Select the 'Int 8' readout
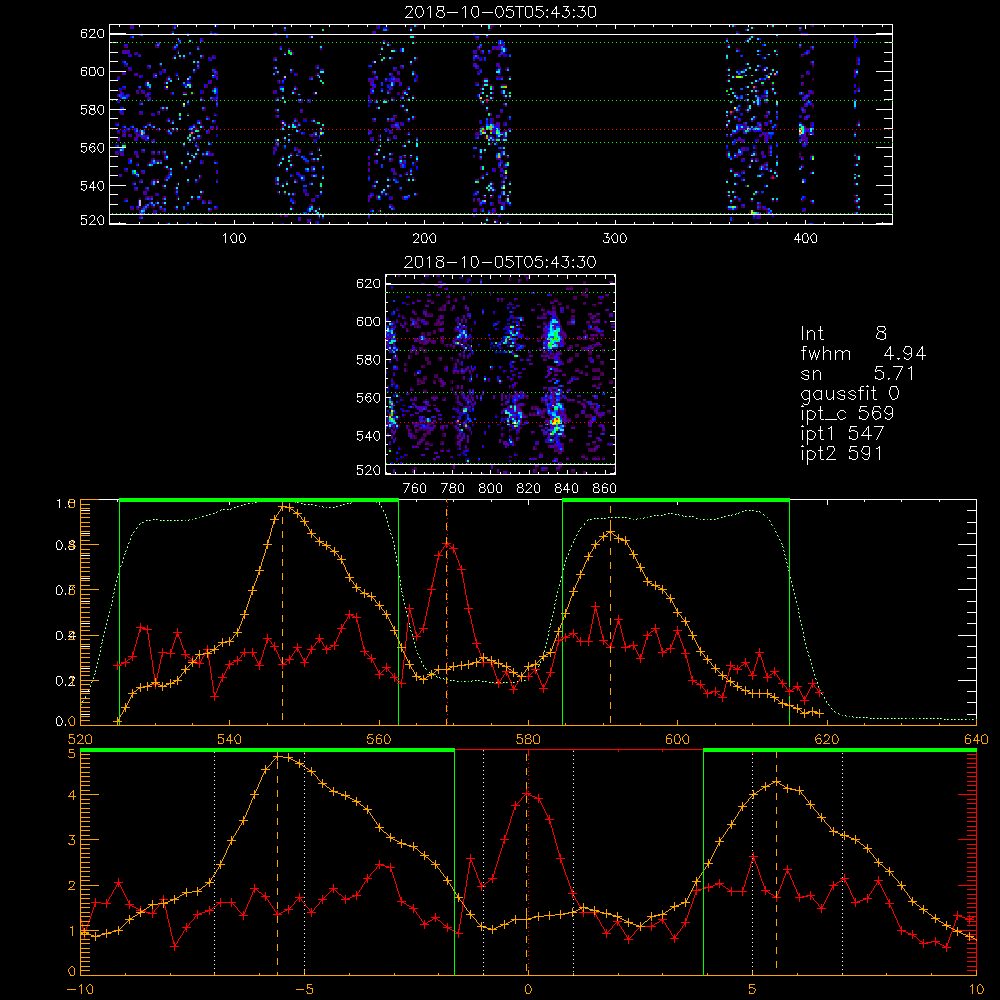The image size is (1000, 1000). (843, 334)
